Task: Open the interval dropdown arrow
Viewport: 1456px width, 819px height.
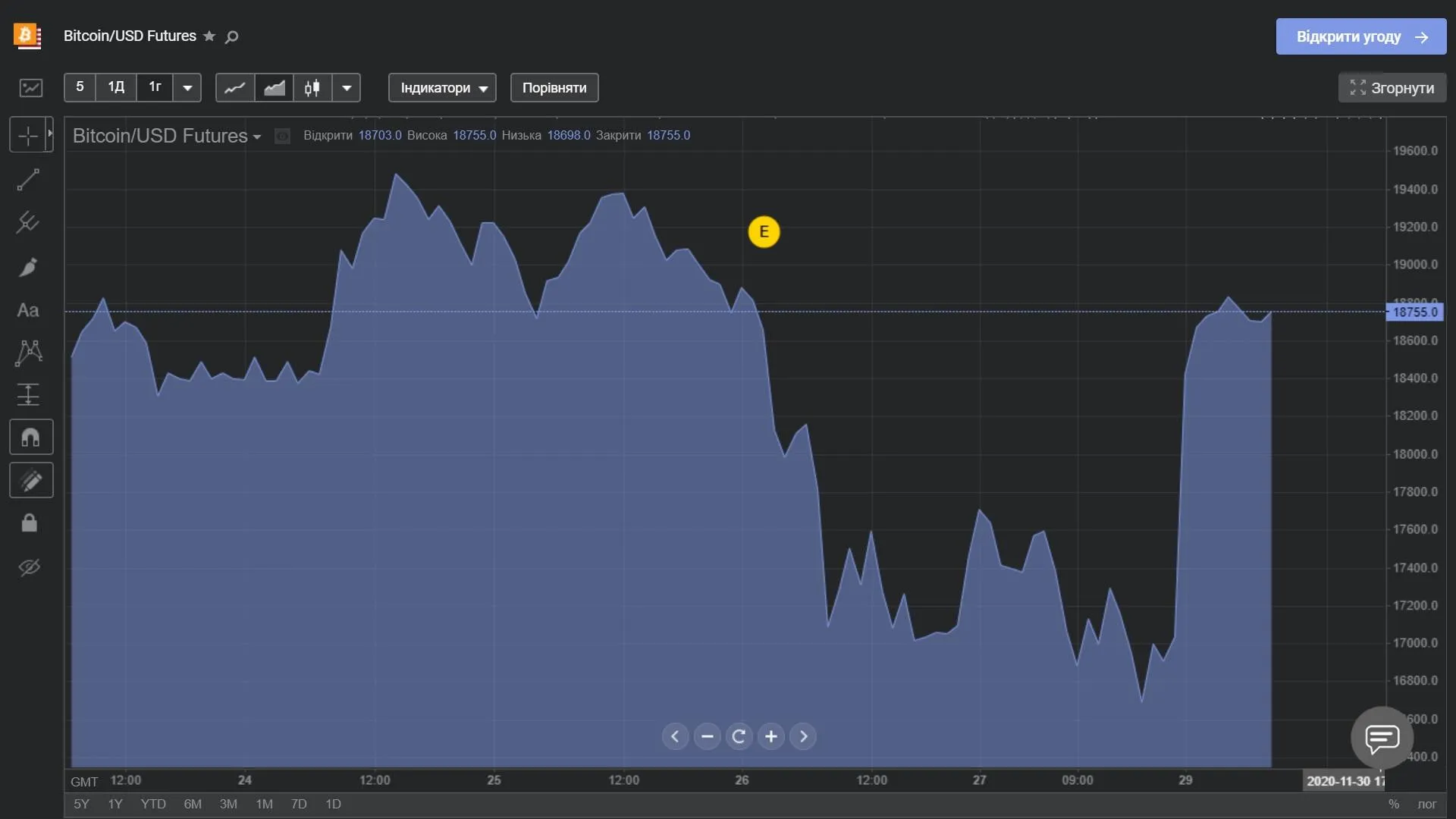Action: coord(187,88)
